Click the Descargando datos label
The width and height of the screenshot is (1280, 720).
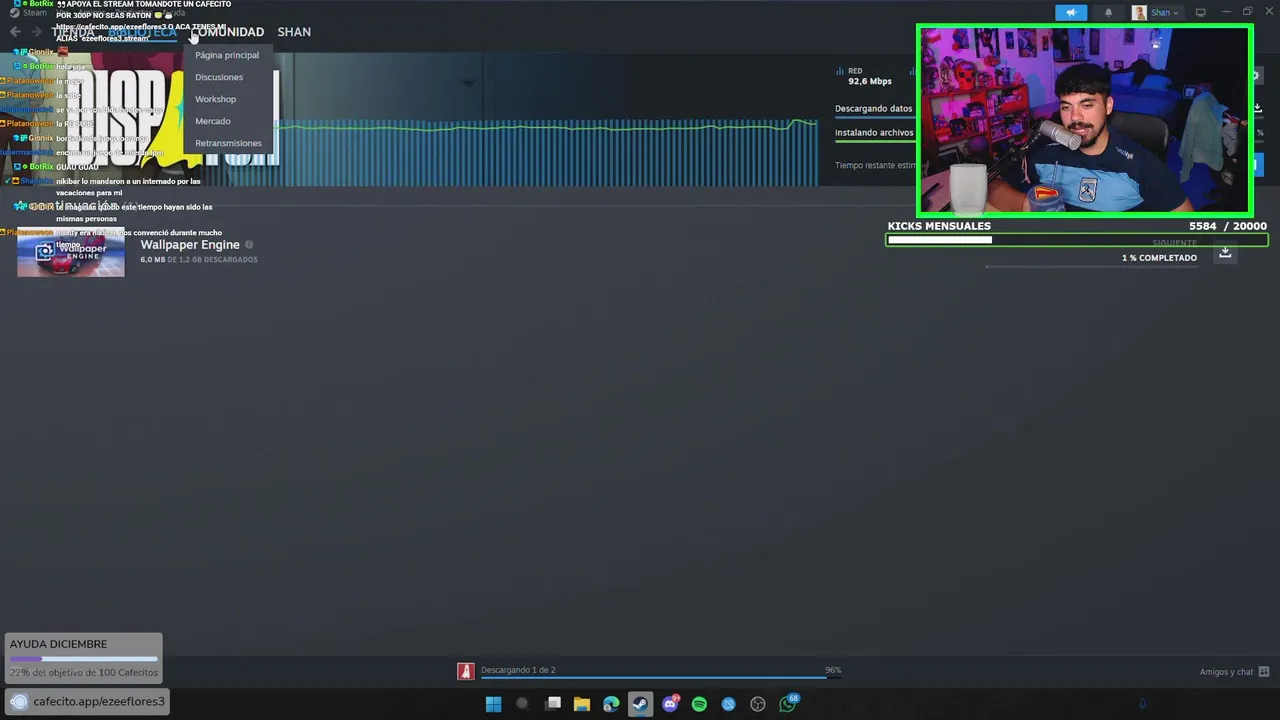[x=874, y=109]
